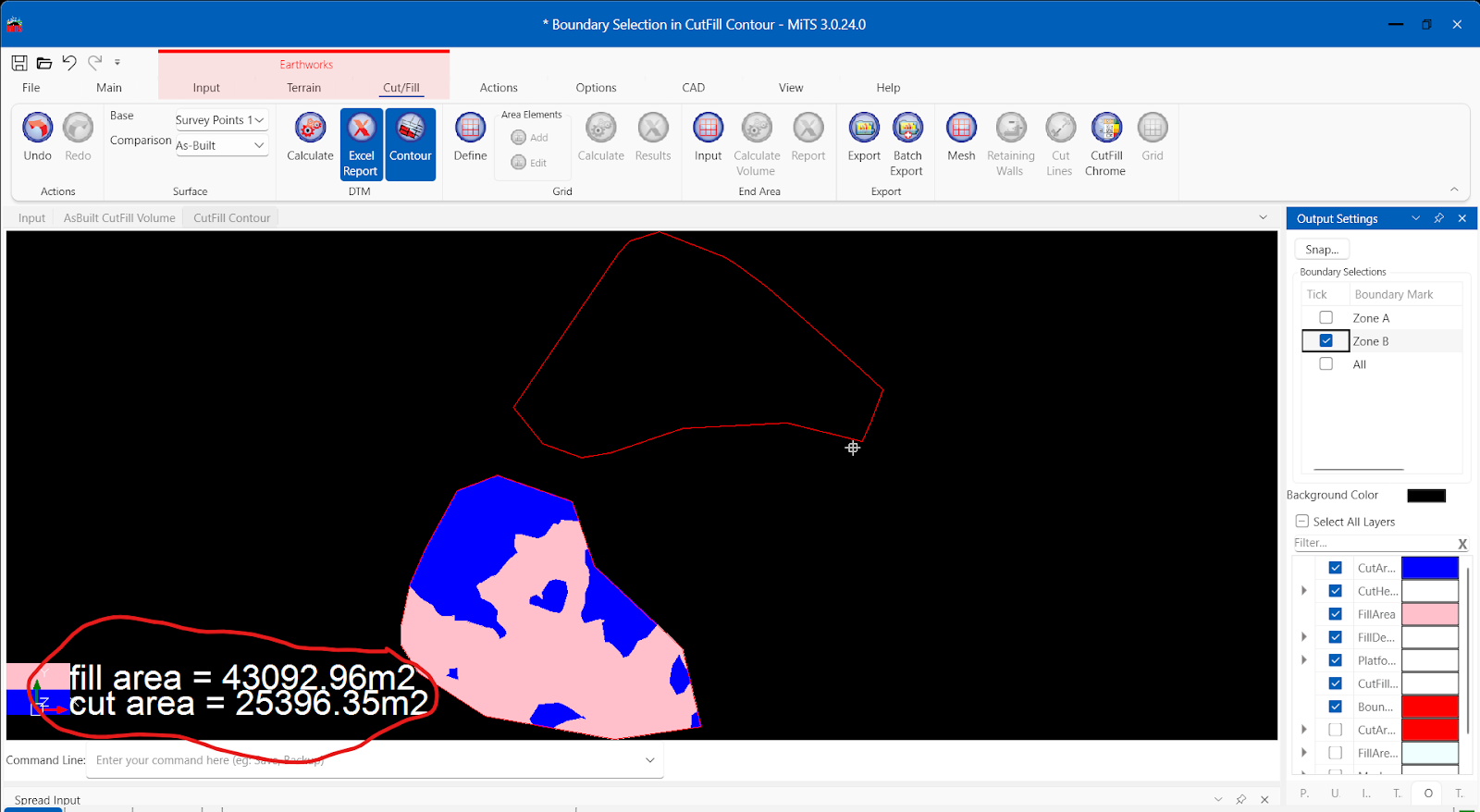Image resolution: width=1480 pixels, height=812 pixels.
Task: Open the AsBuilt CutFill Volume tab
Action: click(x=119, y=218)
